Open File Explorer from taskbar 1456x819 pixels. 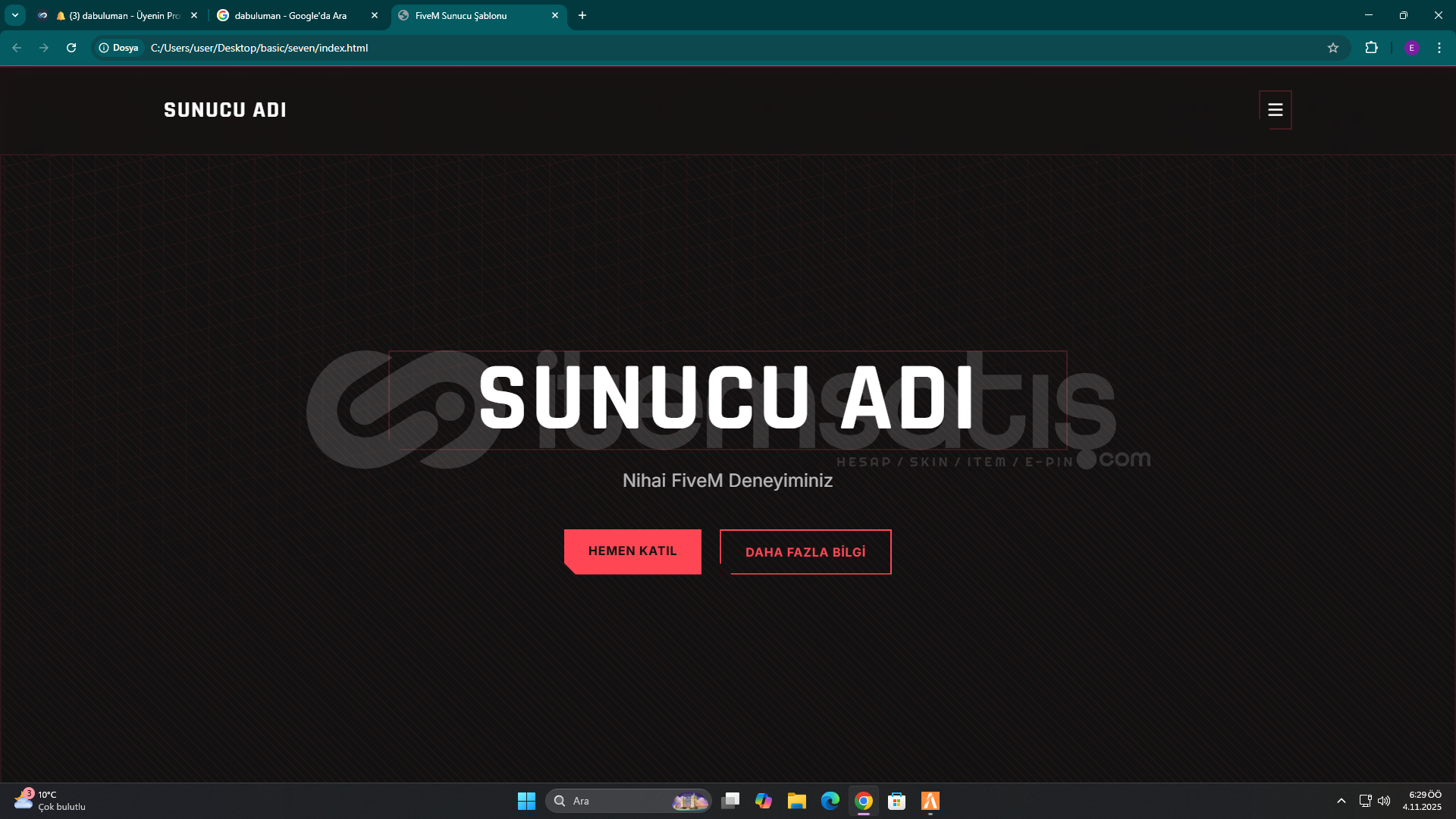[796, 801]
